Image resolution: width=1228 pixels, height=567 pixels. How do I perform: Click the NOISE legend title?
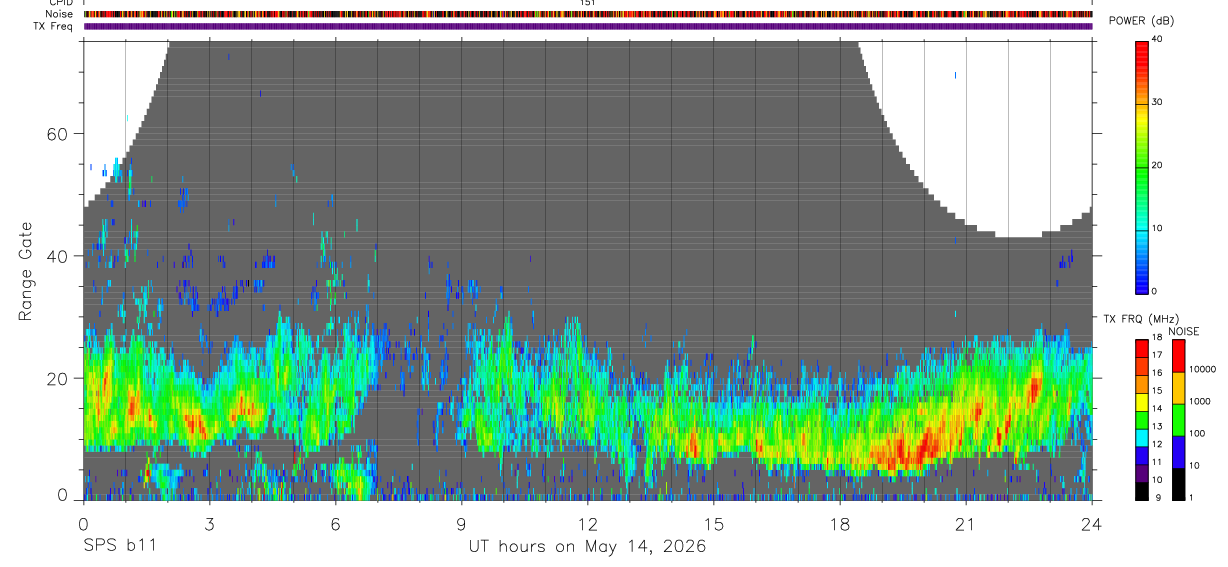pos(1183,331)
